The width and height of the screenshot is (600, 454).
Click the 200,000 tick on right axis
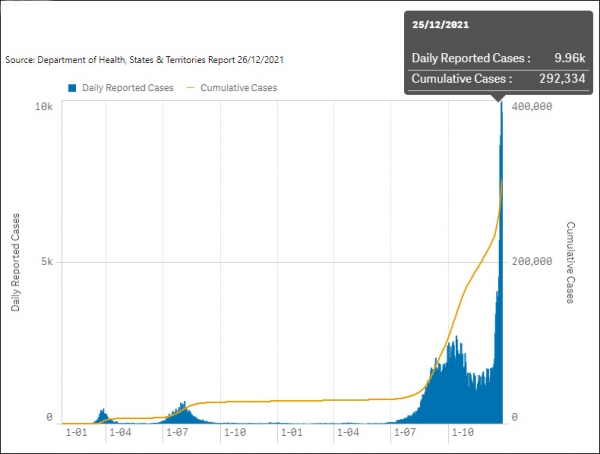(x=532, y=262)
